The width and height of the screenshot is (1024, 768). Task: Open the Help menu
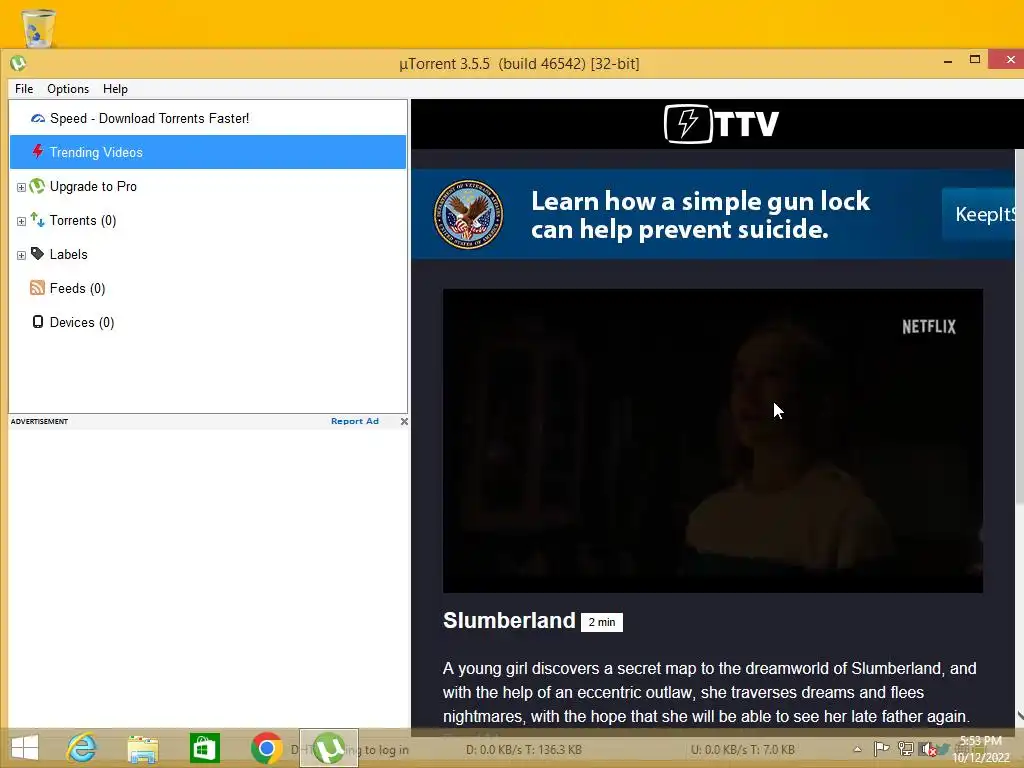[115, 89]
